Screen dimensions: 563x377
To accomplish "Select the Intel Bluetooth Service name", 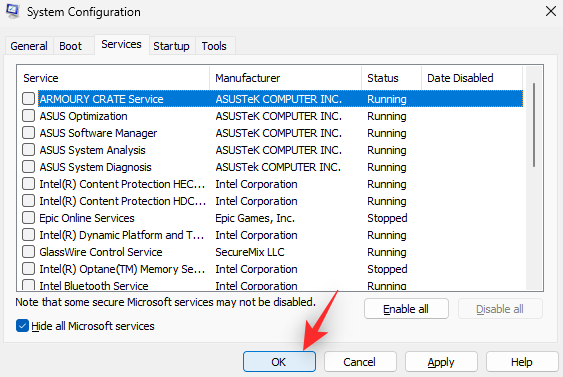I will (94, 286).
